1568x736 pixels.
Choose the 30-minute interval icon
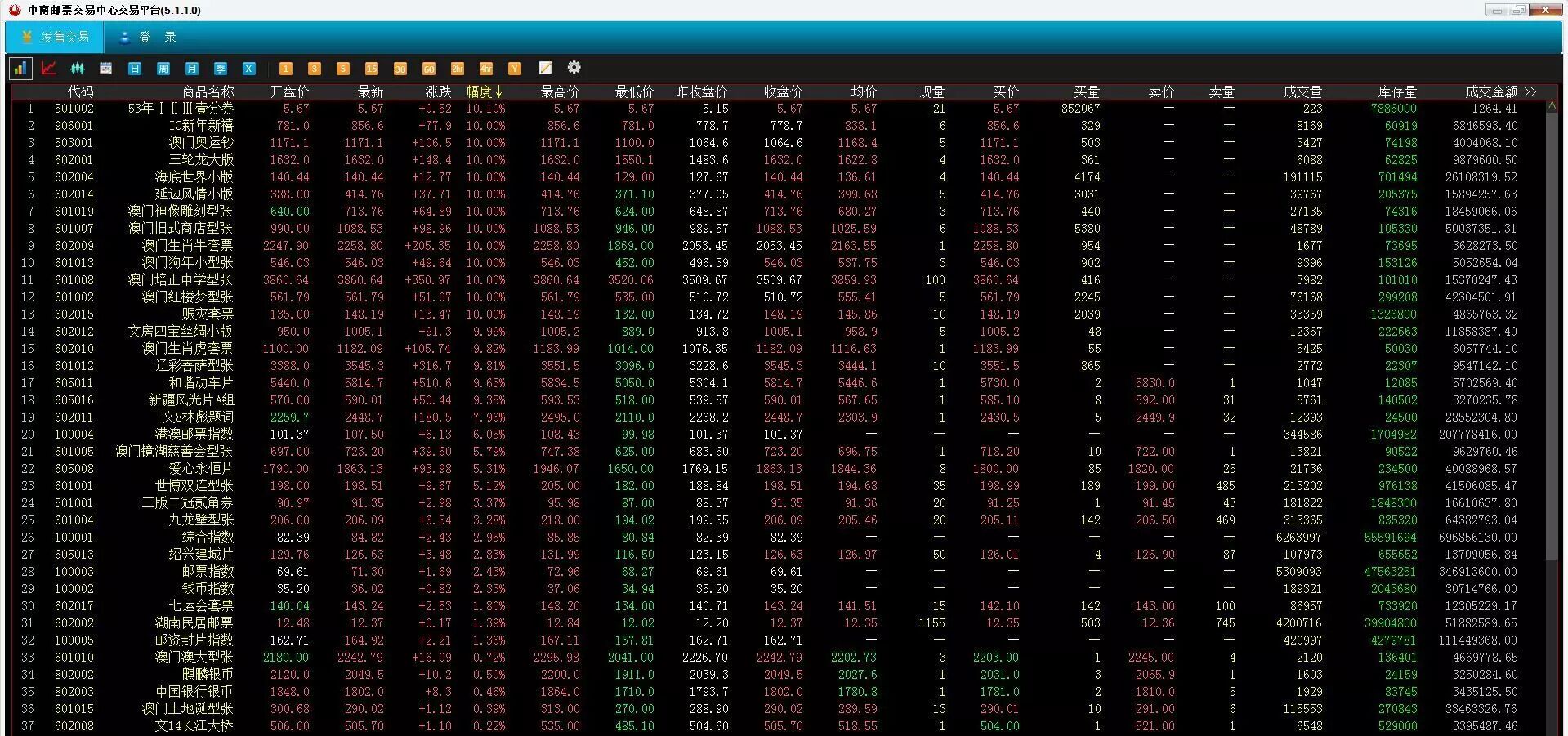(x=400, y=69)
